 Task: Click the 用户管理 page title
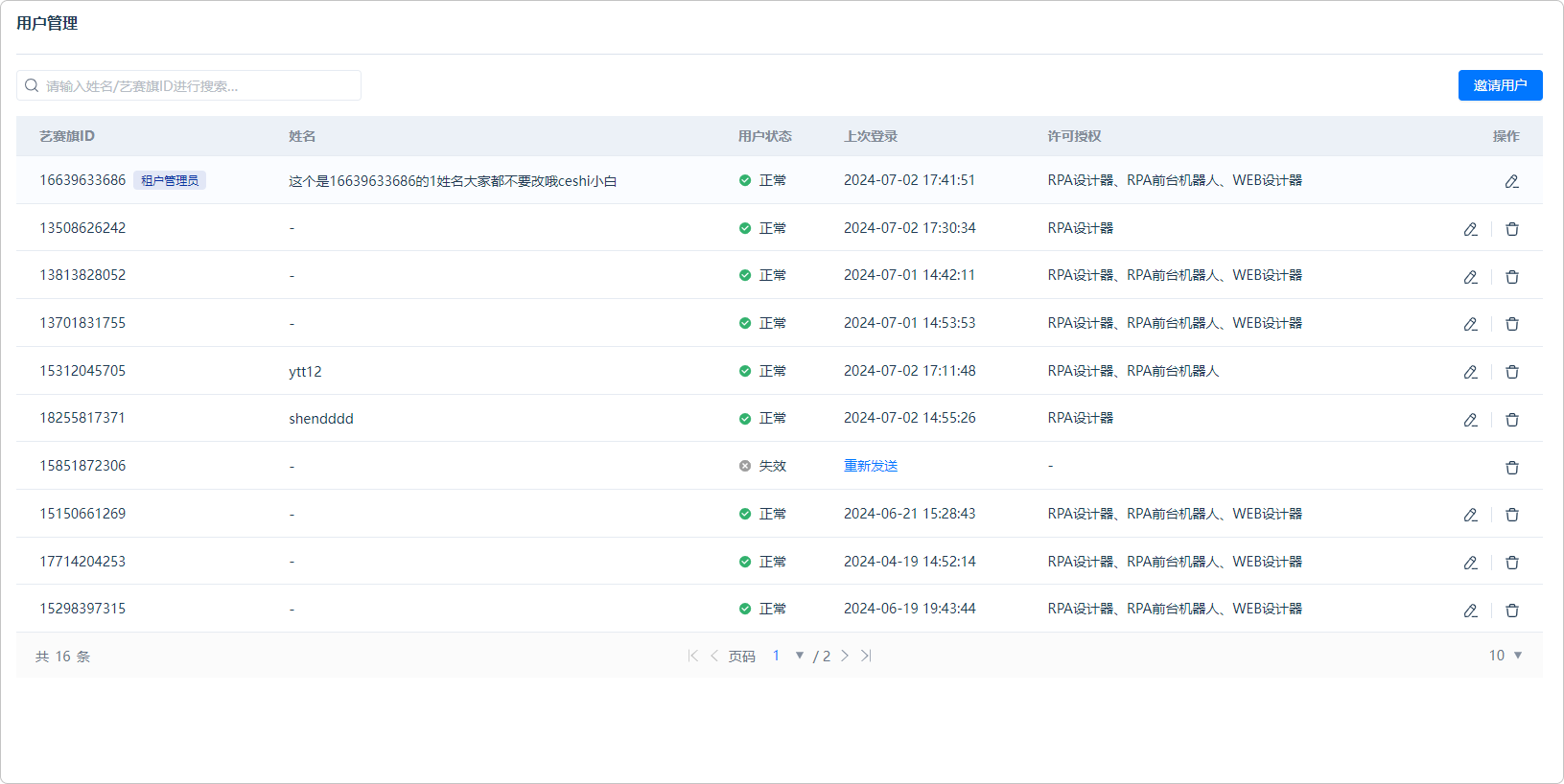coord(47,23)
